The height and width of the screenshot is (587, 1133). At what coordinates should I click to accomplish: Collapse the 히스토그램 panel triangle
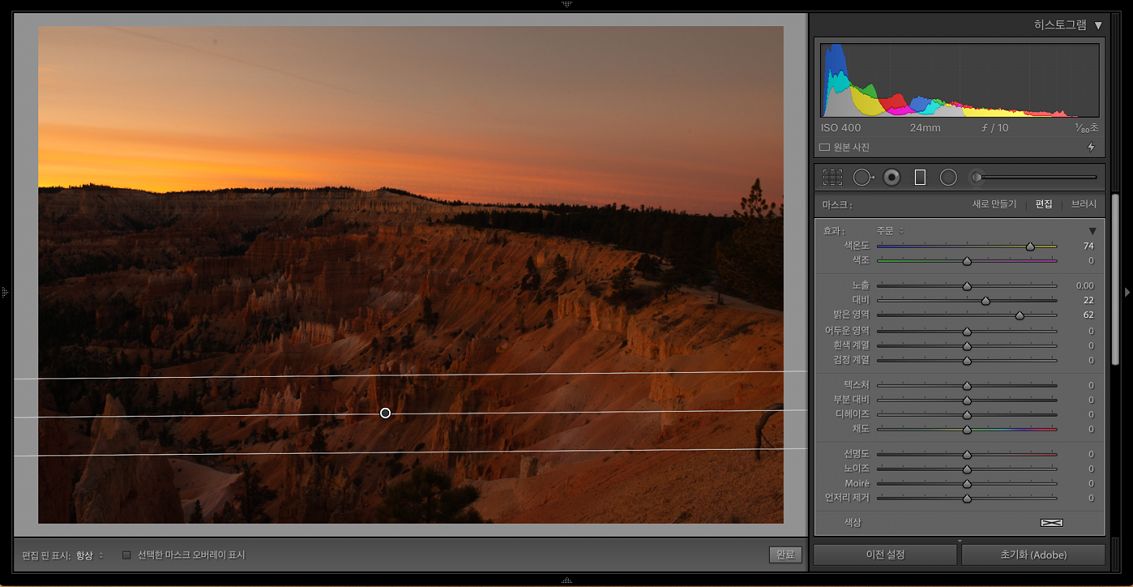pos(1098,25)
